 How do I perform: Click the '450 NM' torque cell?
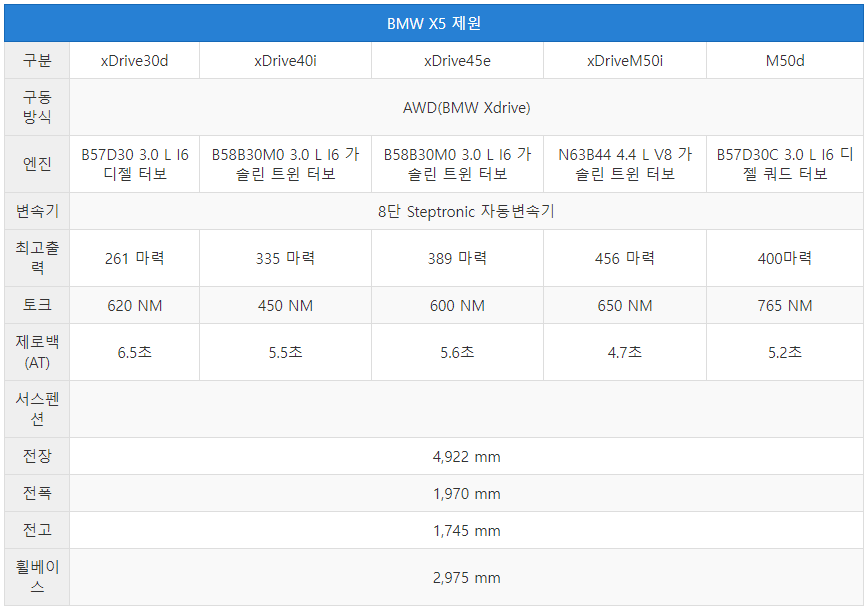pyautogui.click(x=285, y=305)
